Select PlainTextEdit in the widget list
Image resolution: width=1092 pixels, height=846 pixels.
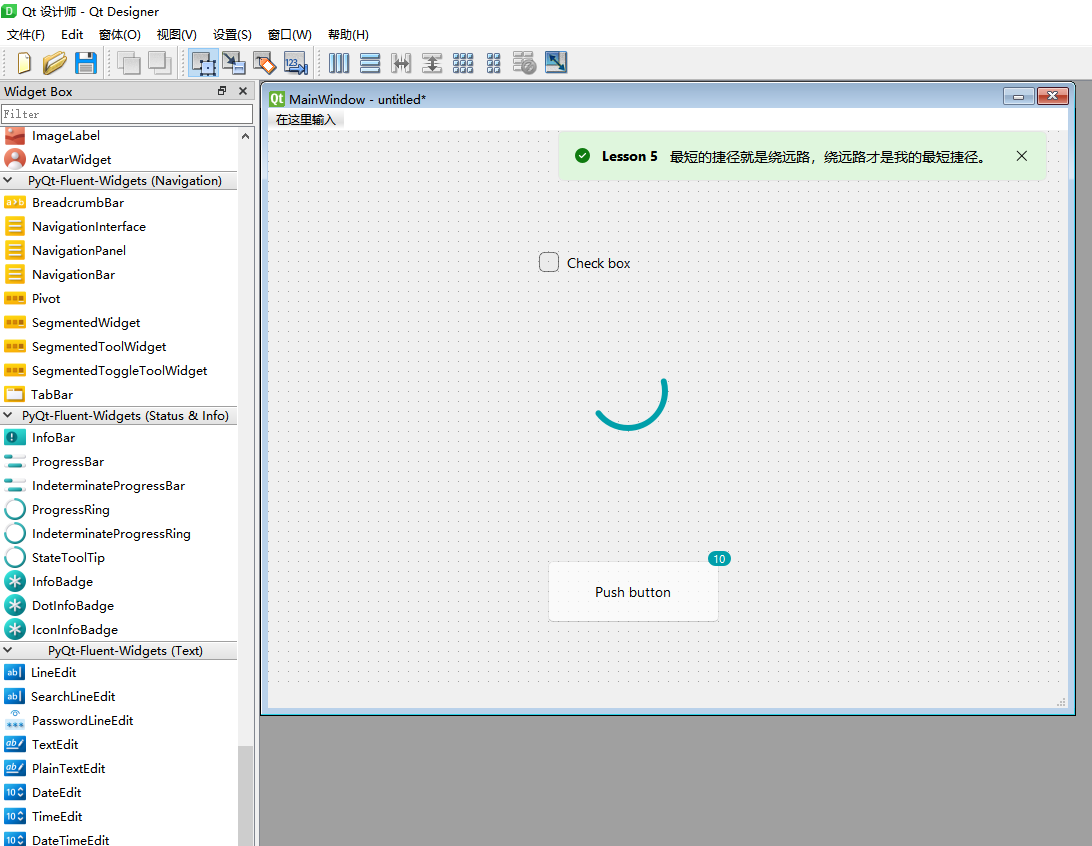68,769
